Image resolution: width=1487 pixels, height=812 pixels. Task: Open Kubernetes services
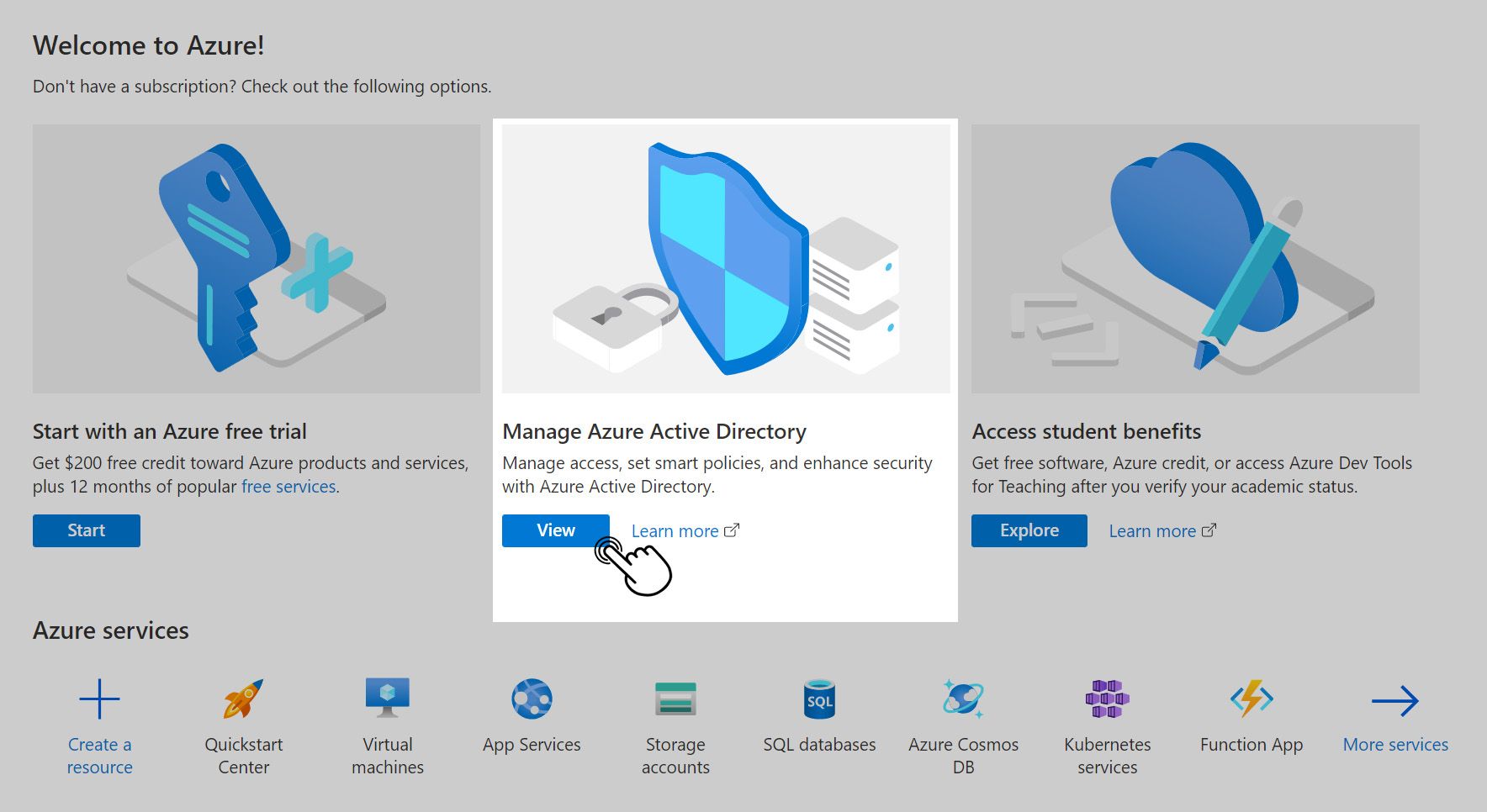[x=1107, y=723]
